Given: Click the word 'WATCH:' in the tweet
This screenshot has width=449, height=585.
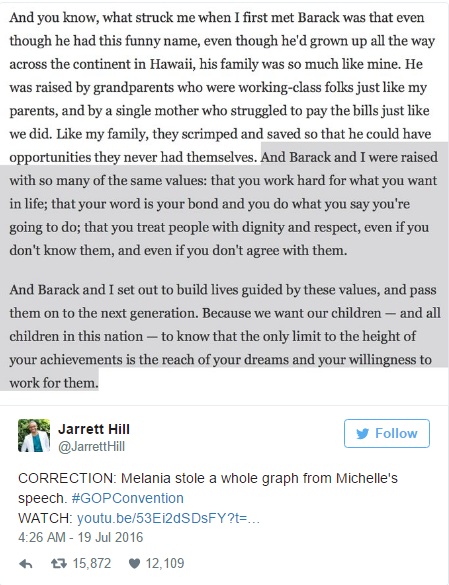Looking at the screenshot, I should [45, 518].
